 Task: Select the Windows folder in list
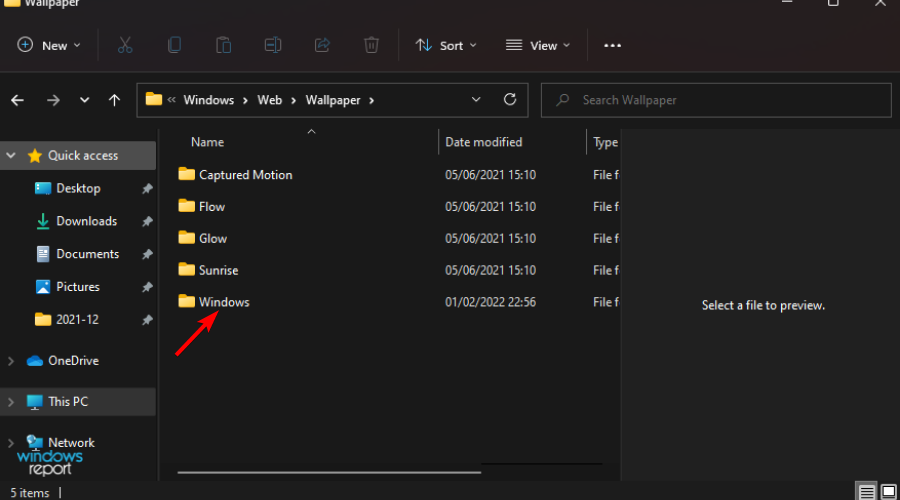(224, 302)
